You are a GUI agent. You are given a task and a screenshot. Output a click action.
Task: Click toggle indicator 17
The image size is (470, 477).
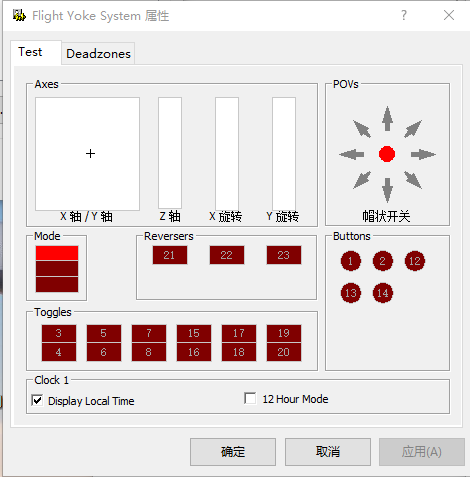click(x=239, y=333)
